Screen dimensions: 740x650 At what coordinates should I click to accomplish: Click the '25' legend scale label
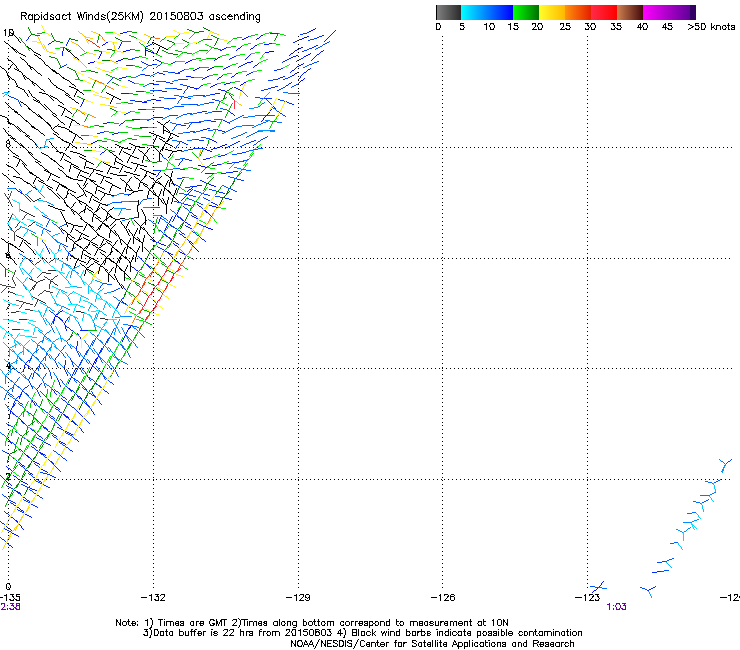click(x=565, y=27)
